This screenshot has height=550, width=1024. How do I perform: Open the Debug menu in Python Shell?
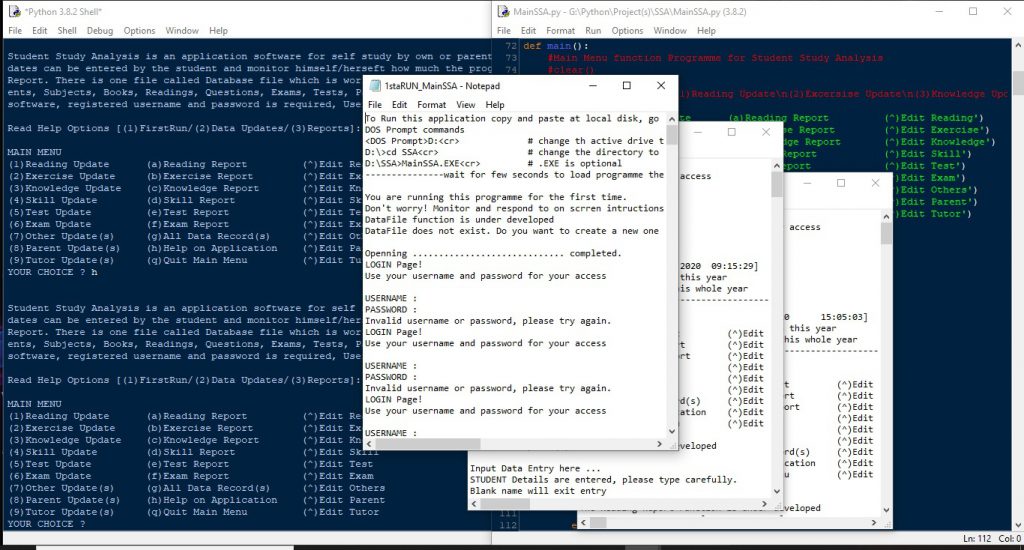click(100, 31)
